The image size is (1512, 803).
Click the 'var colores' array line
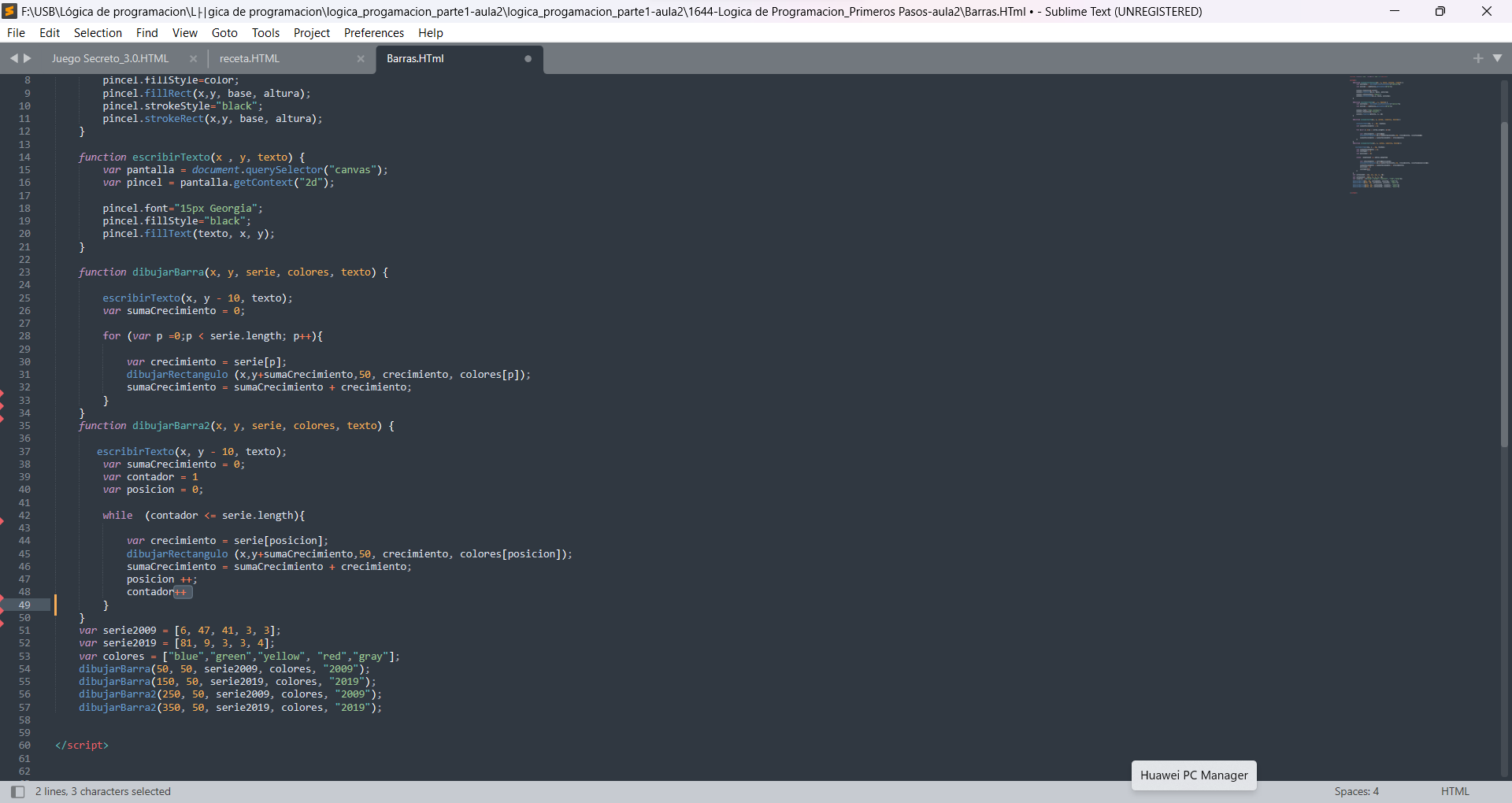(239, 657)
